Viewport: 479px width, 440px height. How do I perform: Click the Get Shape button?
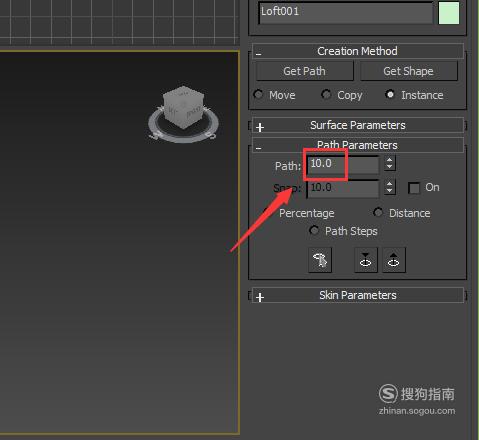[408, 71]
